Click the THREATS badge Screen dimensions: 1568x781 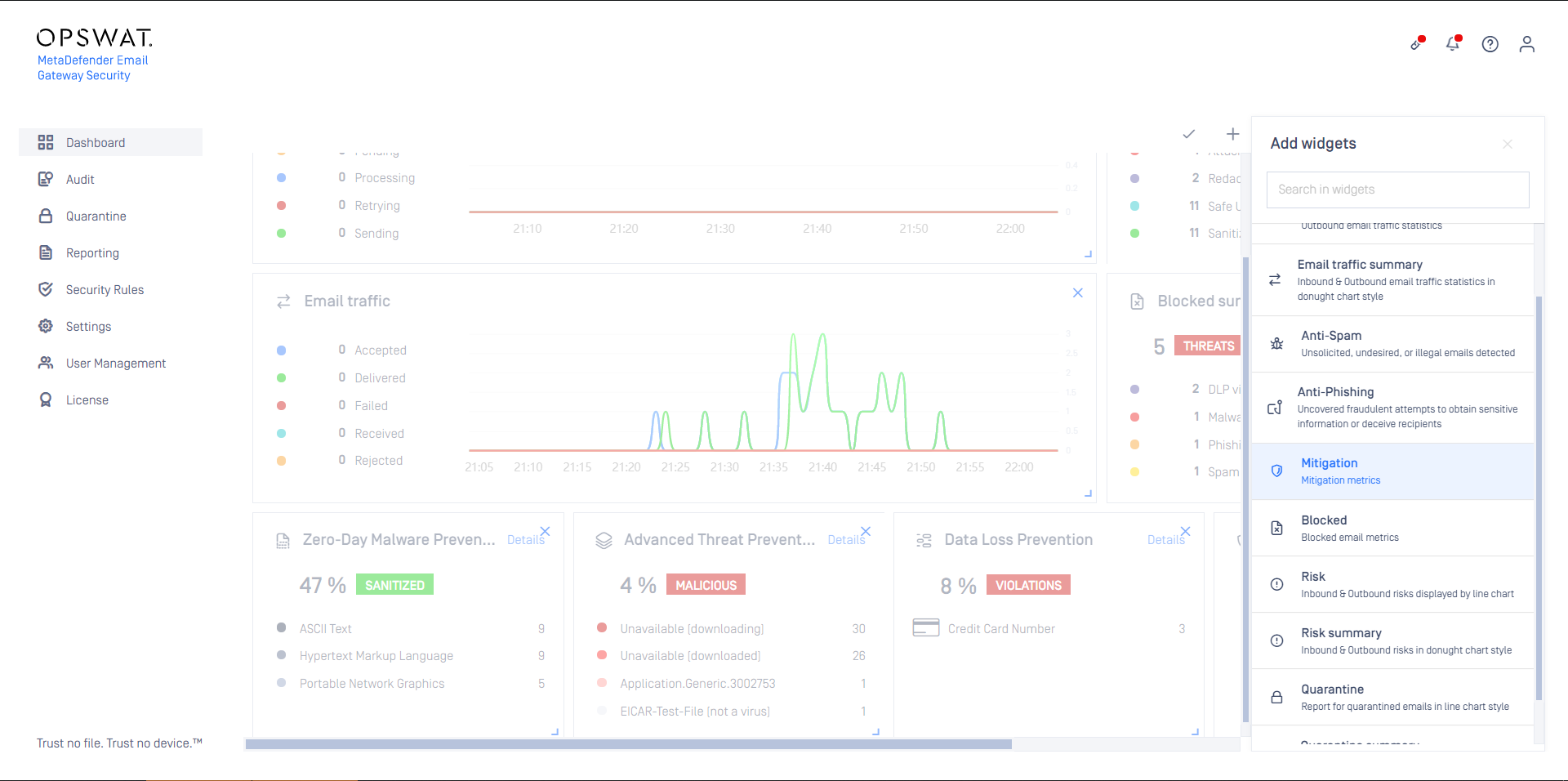1209,346
